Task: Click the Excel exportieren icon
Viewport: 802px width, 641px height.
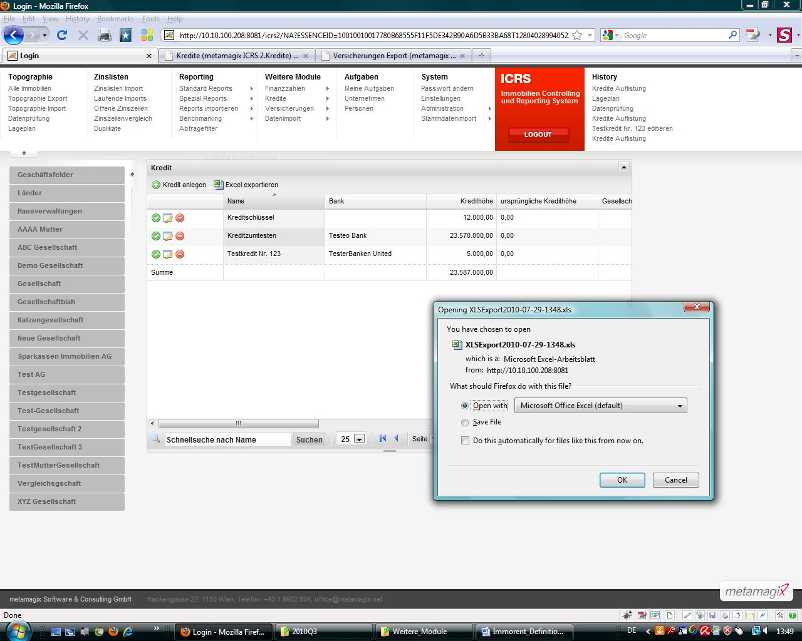Action: (219, 185)
